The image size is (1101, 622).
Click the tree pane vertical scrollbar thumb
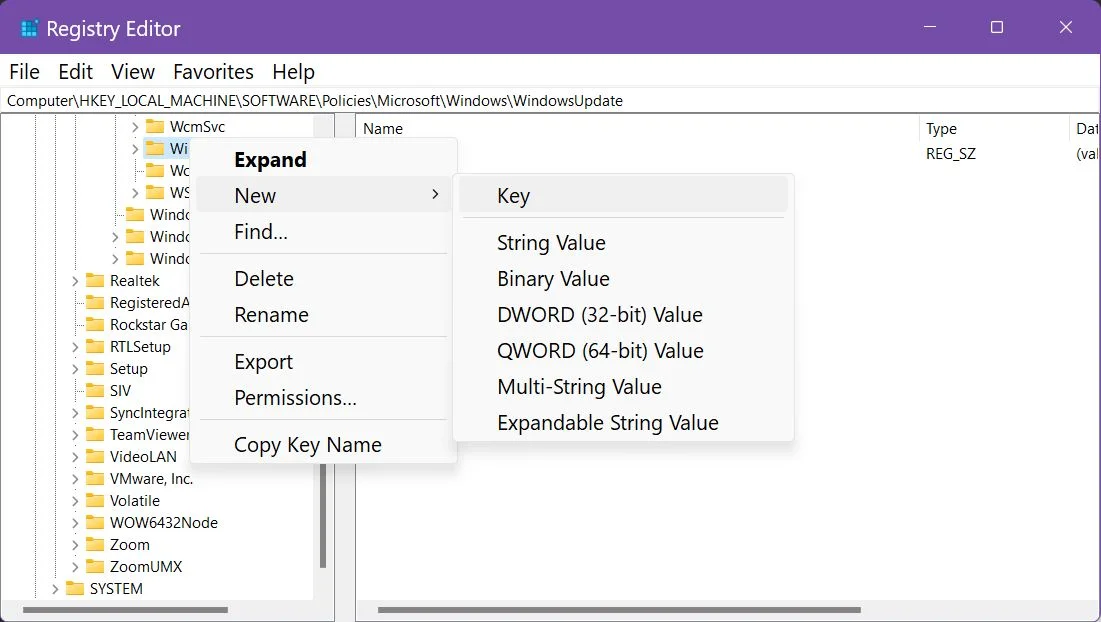[323, 515]
